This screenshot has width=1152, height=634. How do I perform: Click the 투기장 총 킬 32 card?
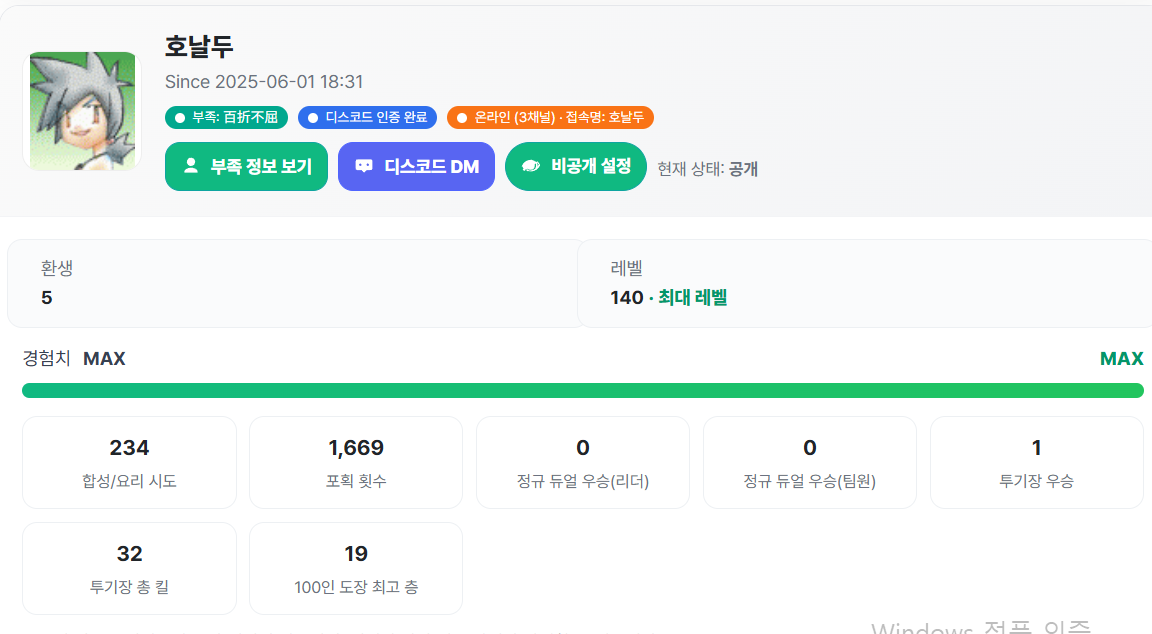click(129, 568)
